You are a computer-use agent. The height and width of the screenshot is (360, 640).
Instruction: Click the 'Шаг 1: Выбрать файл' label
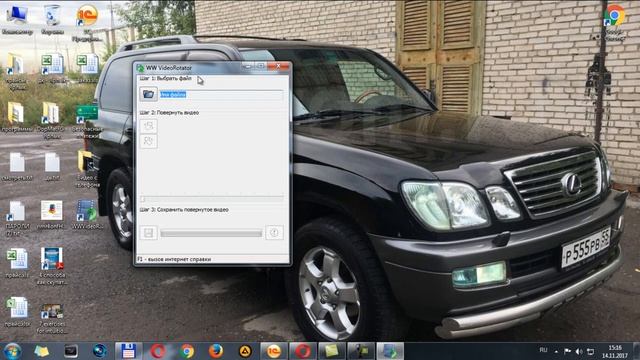point(166,78)
